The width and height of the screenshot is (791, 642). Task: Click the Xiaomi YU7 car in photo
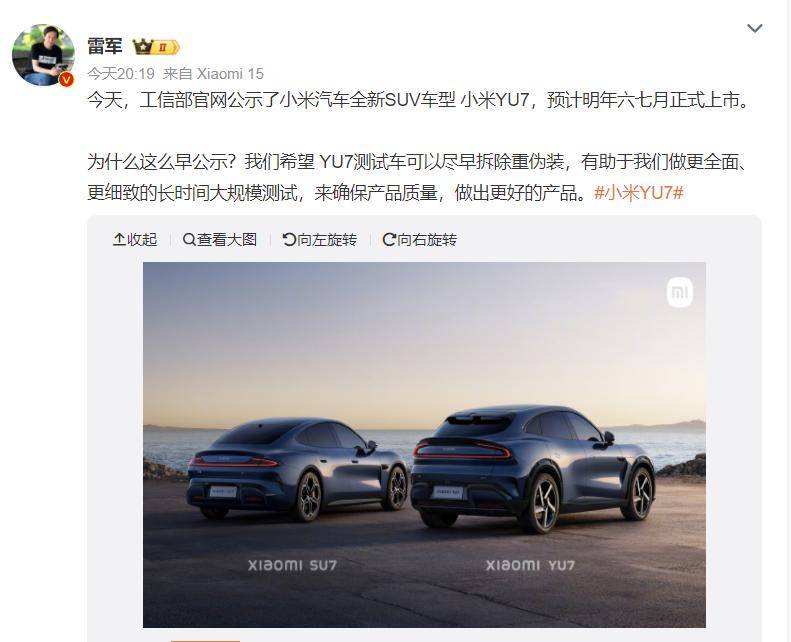coord(533,467)
